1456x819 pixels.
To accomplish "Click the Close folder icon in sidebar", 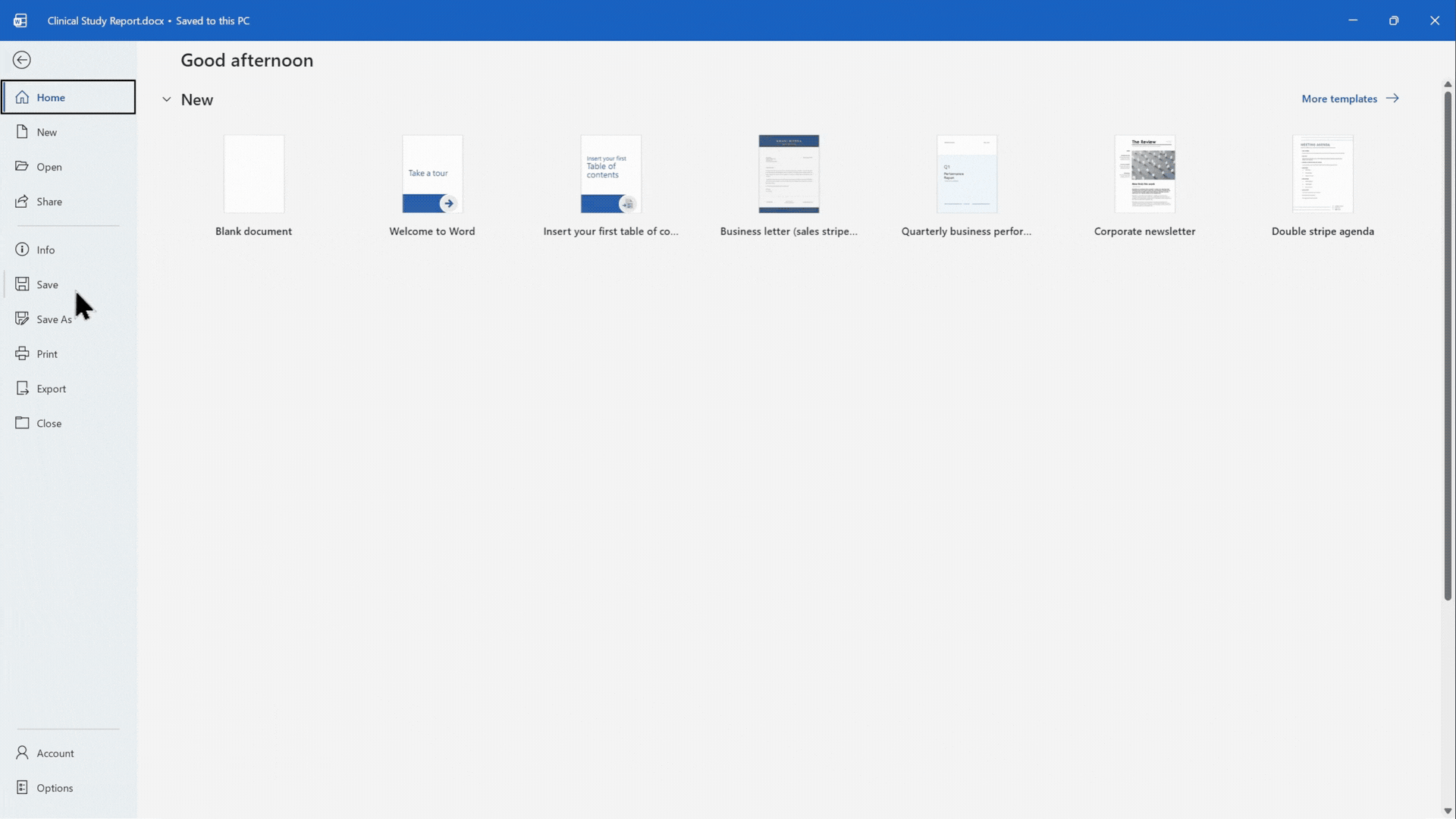I will (23, 422).
